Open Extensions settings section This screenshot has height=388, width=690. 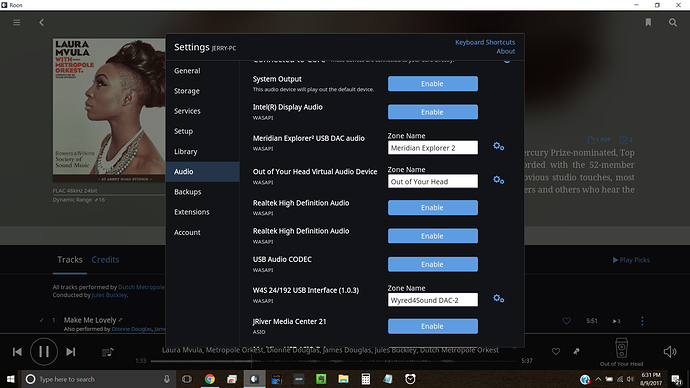203,212
